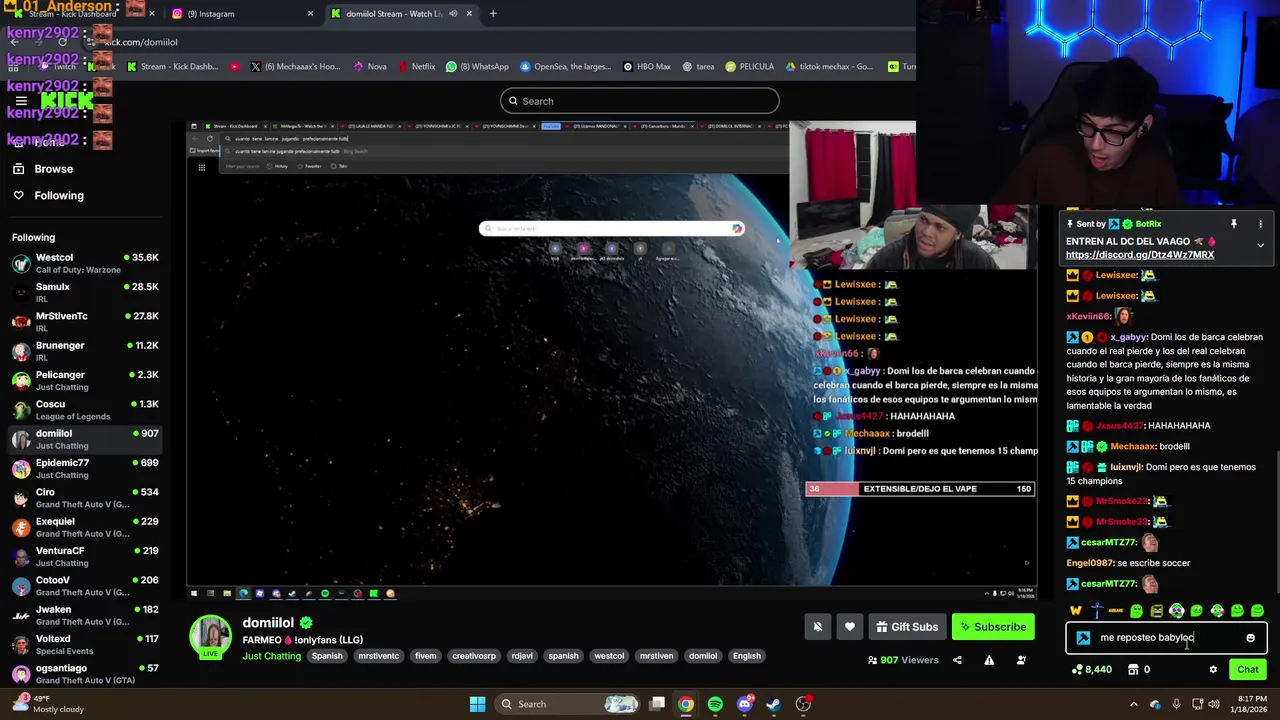Send message with the Chat button
The width and height of the screenshot is (1280, 720).
click(x=1247, y=670)
